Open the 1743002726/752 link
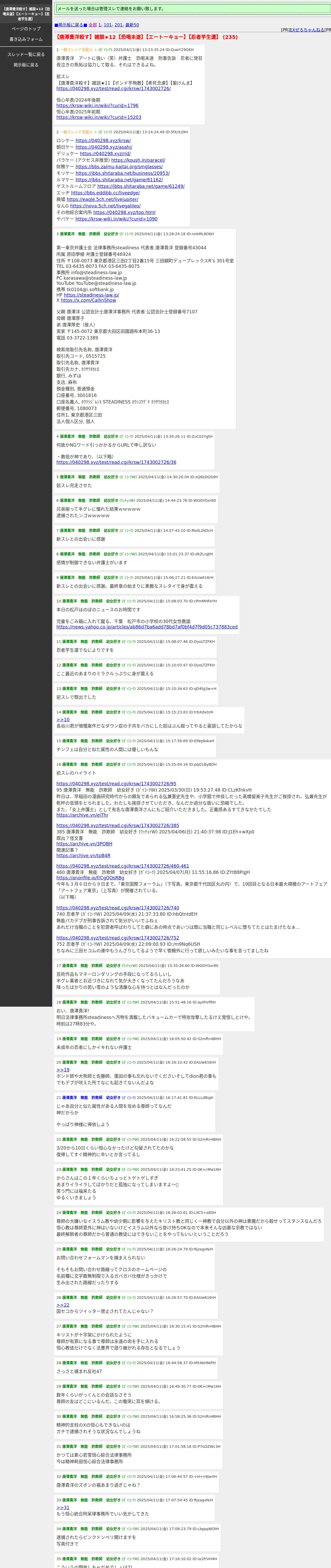Image resolution: width=331 pixels, height=1568 pixels. coord(117,938)
